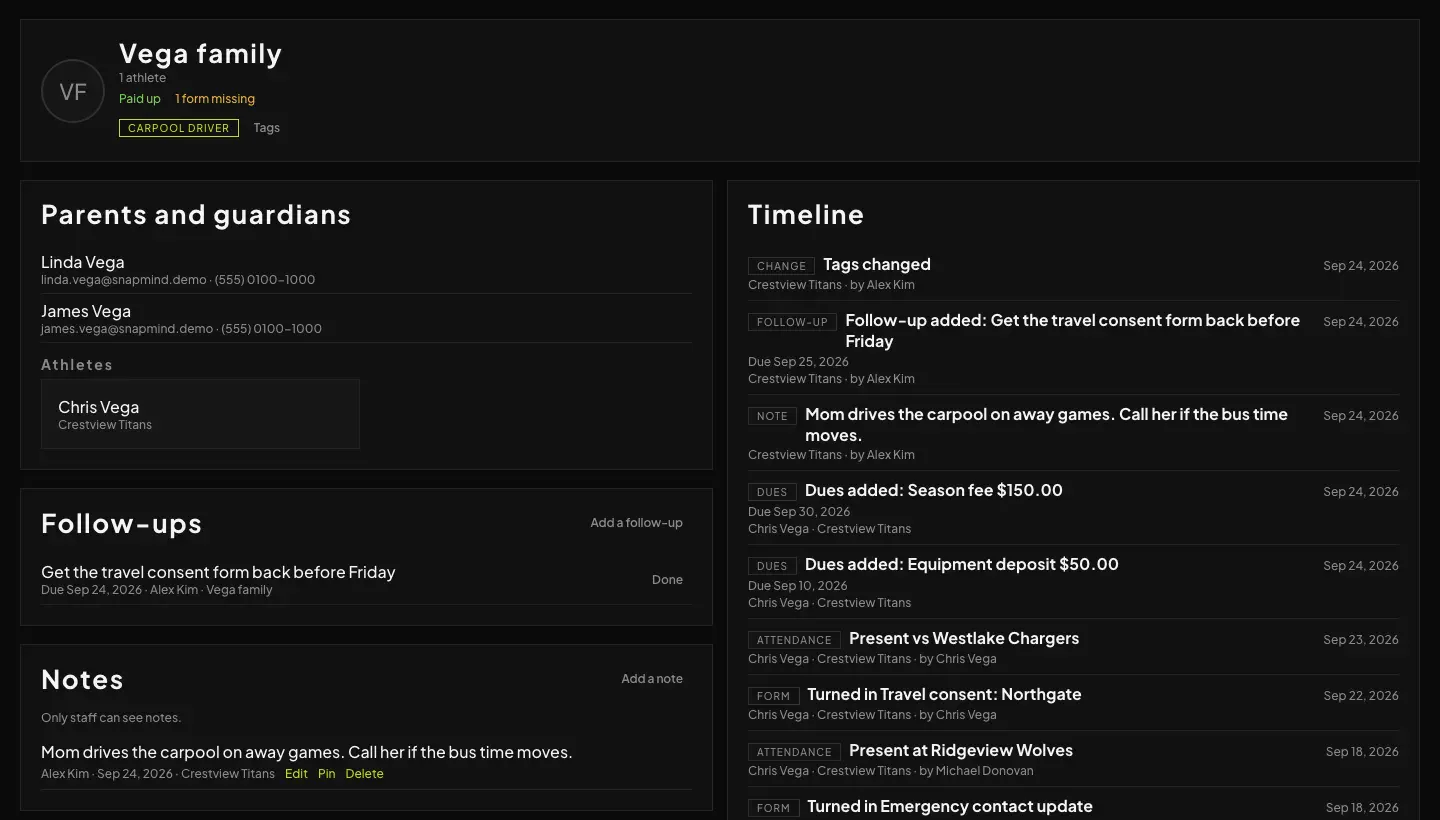
Task: Click the CHANGE badge in the Timeline
Action: 781,266
